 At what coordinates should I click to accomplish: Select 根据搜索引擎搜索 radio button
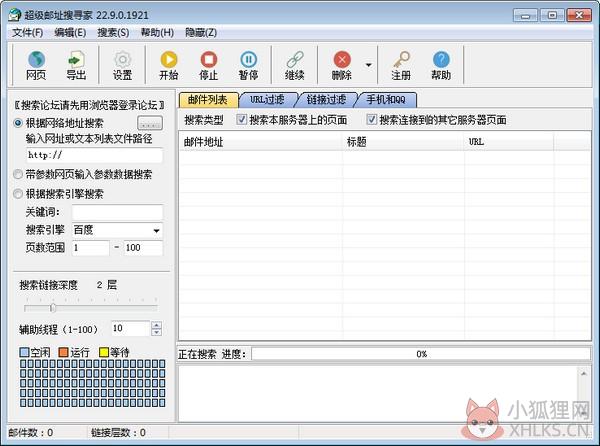coord(18,194)
